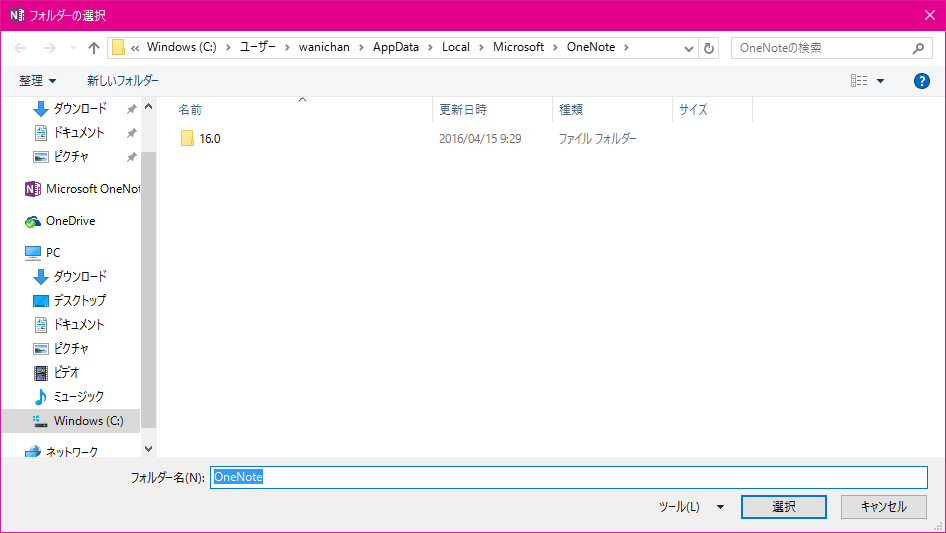Select Windows (C:) drive in navigation pane
The width and height of the screenshot is (946, 533).
[71, 421]
